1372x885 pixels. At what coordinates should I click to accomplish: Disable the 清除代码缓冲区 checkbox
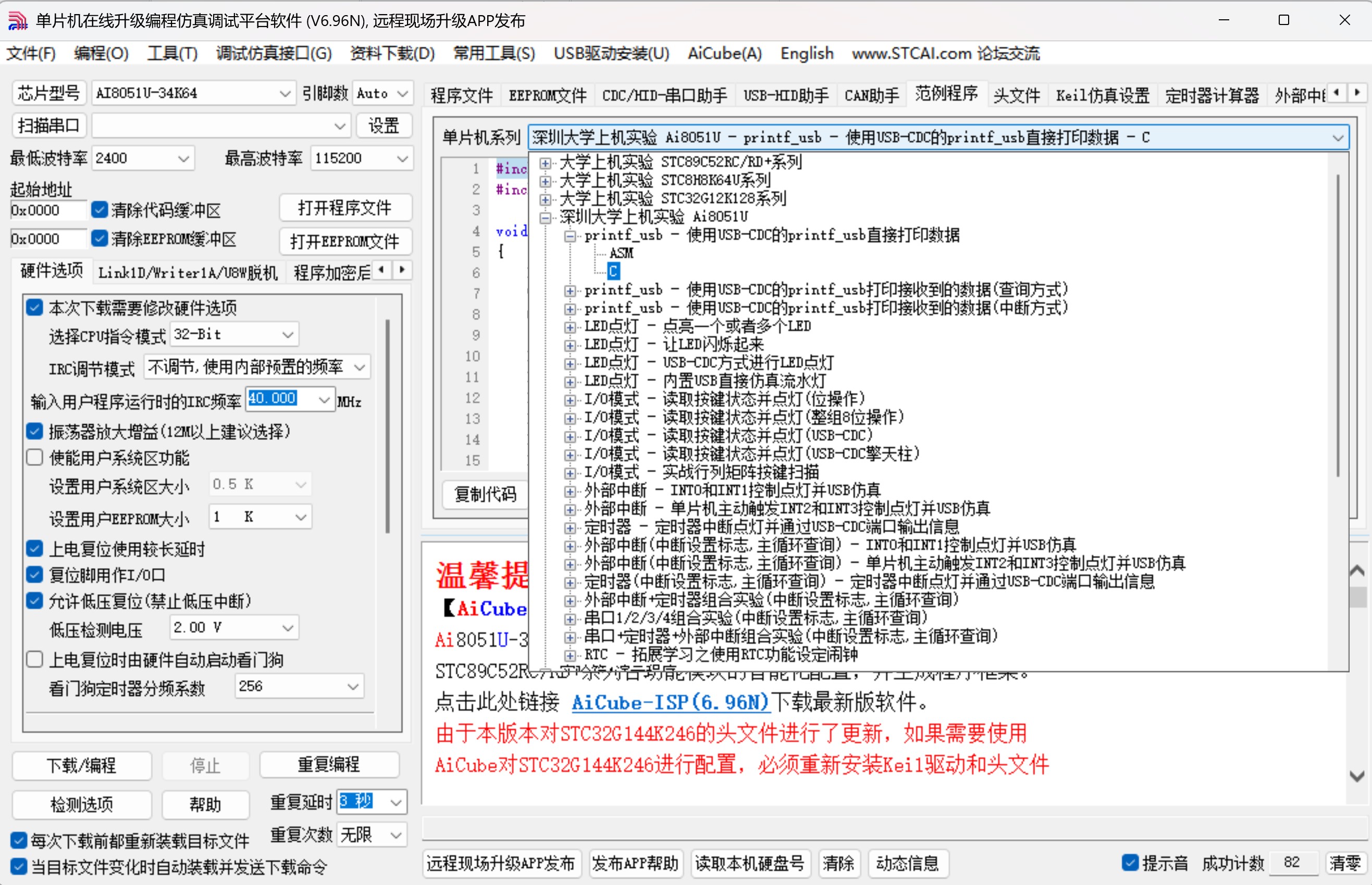100,210
